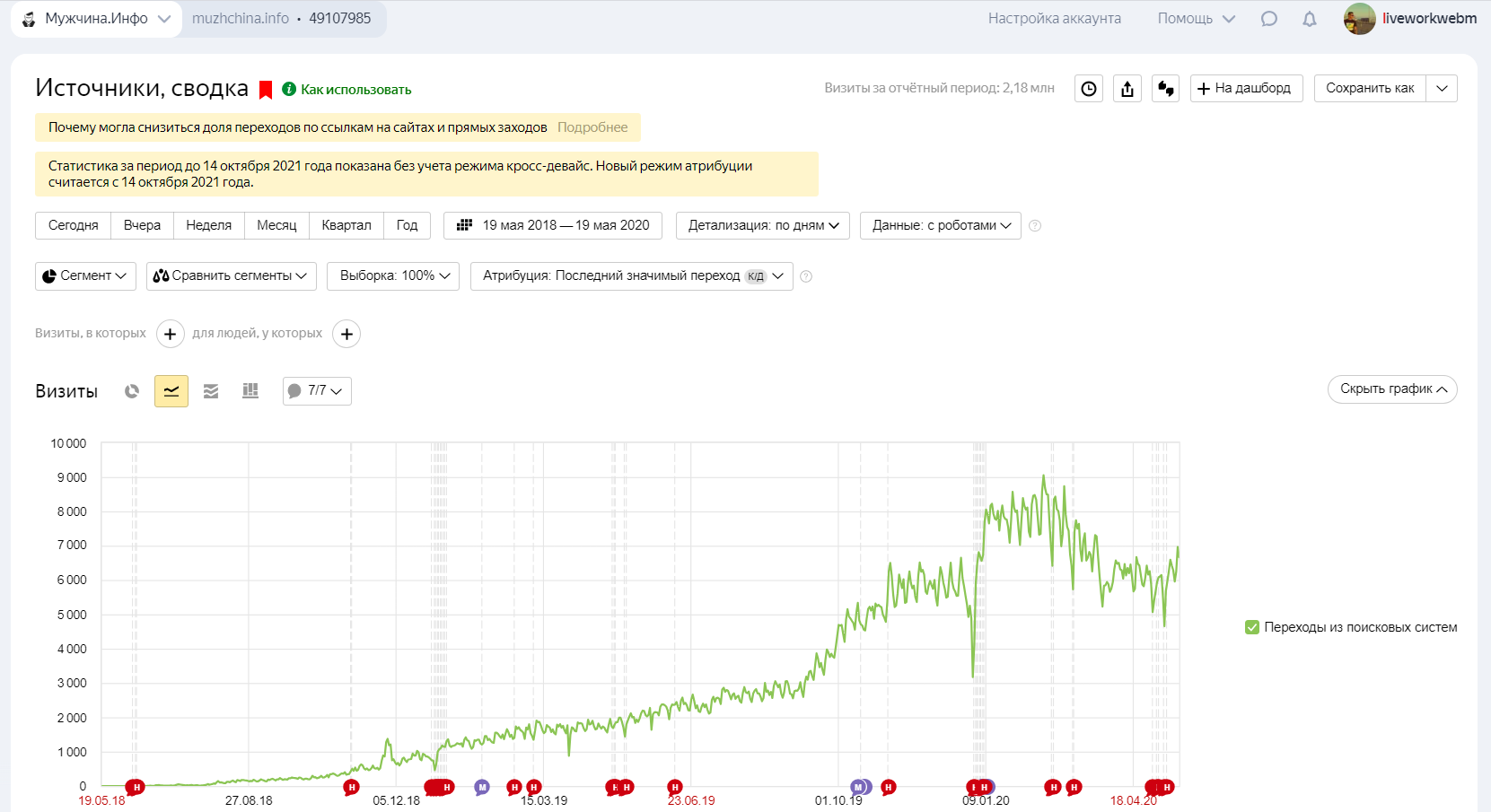This screenshot has height=812, width=1491.
Task: Open Данные: с роботами dropdown
Action: point(941,225)
